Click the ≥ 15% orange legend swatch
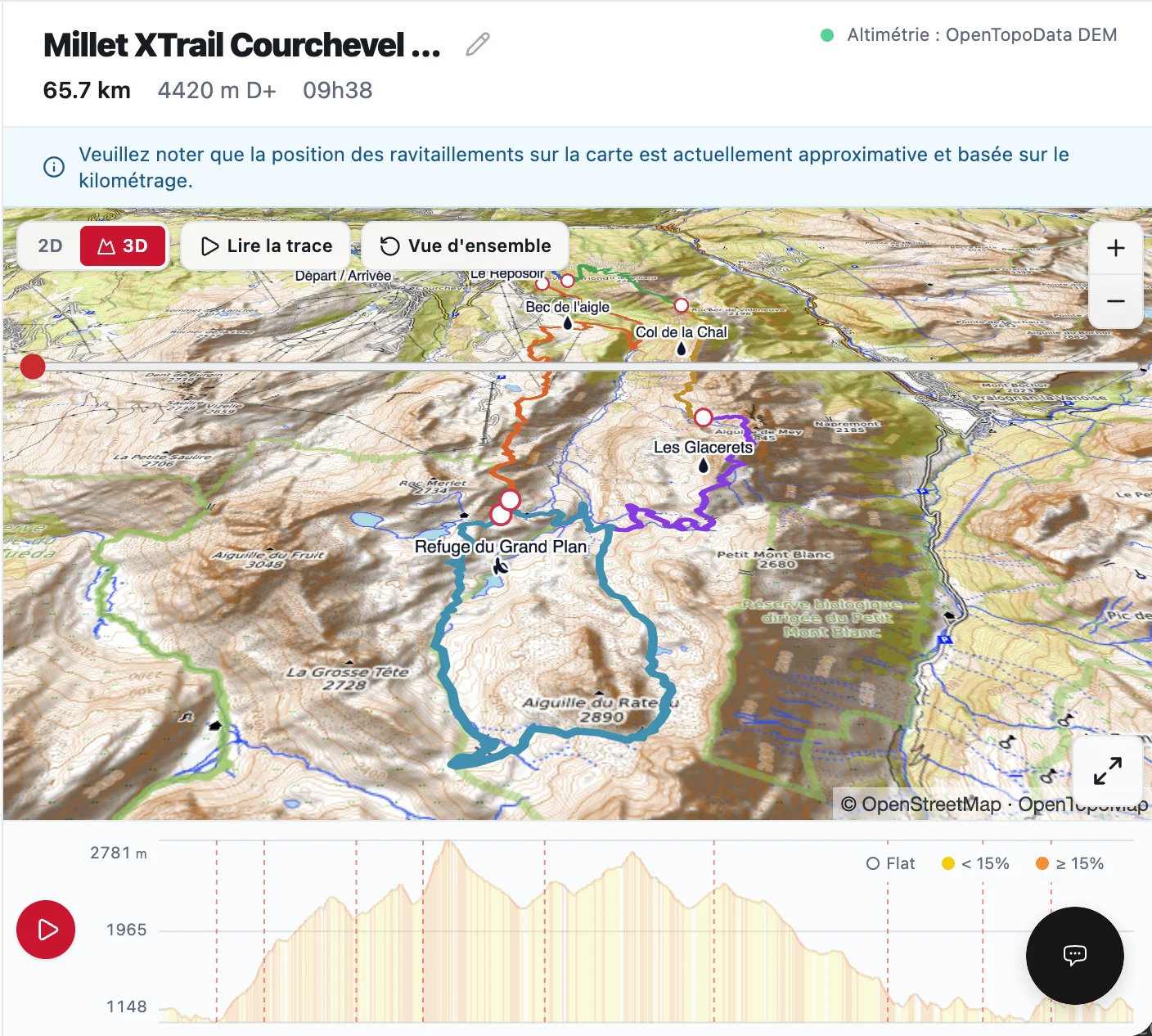1152x1036 pixels. point(1042,863)
